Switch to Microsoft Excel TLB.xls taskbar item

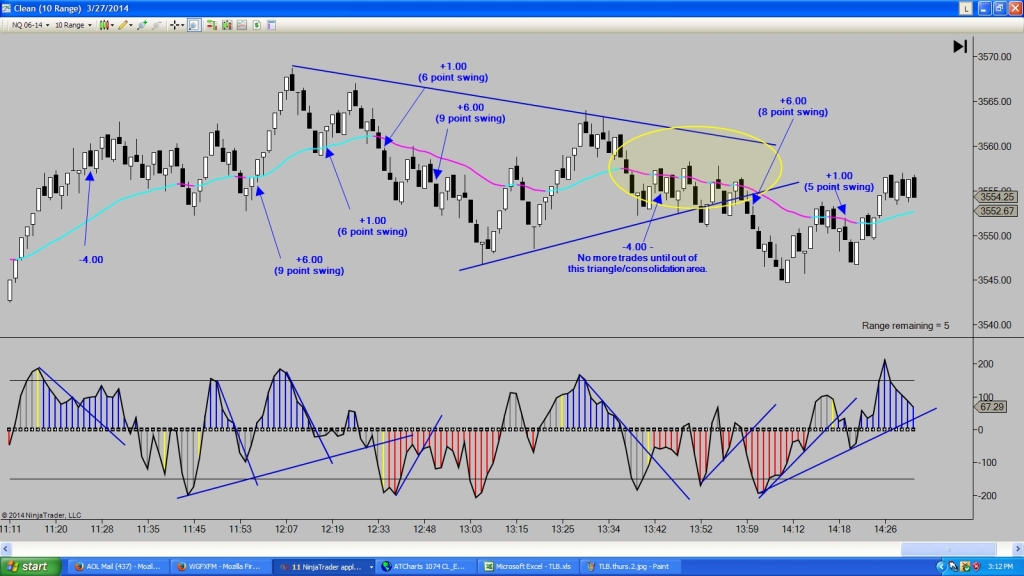point(529,566)
